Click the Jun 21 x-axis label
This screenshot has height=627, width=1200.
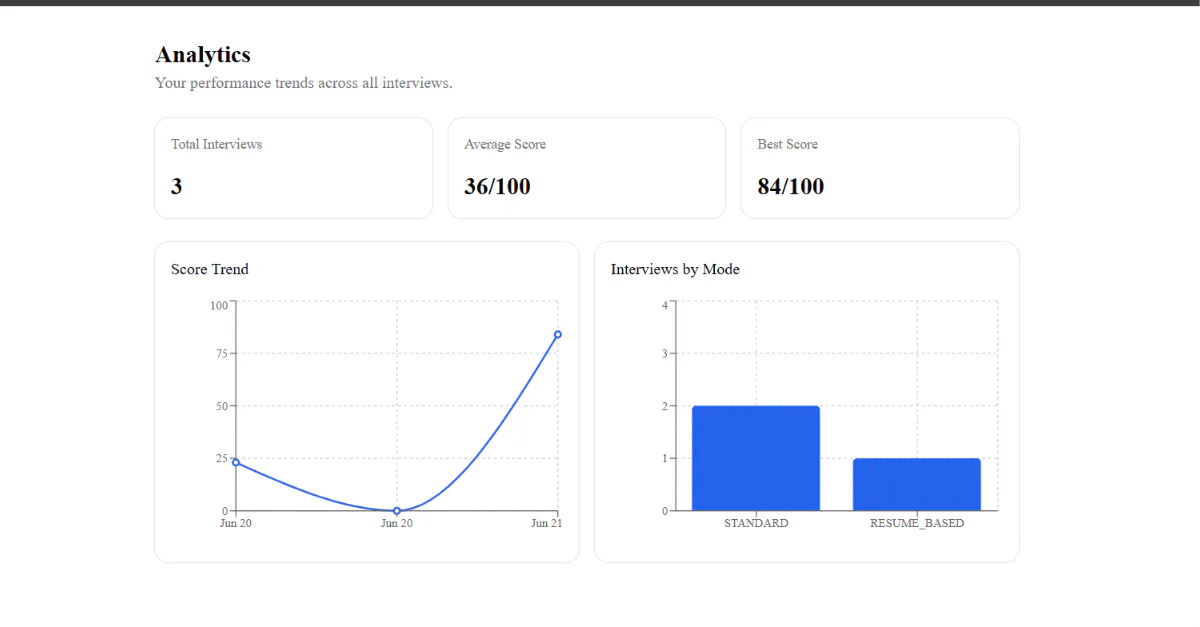546,523
